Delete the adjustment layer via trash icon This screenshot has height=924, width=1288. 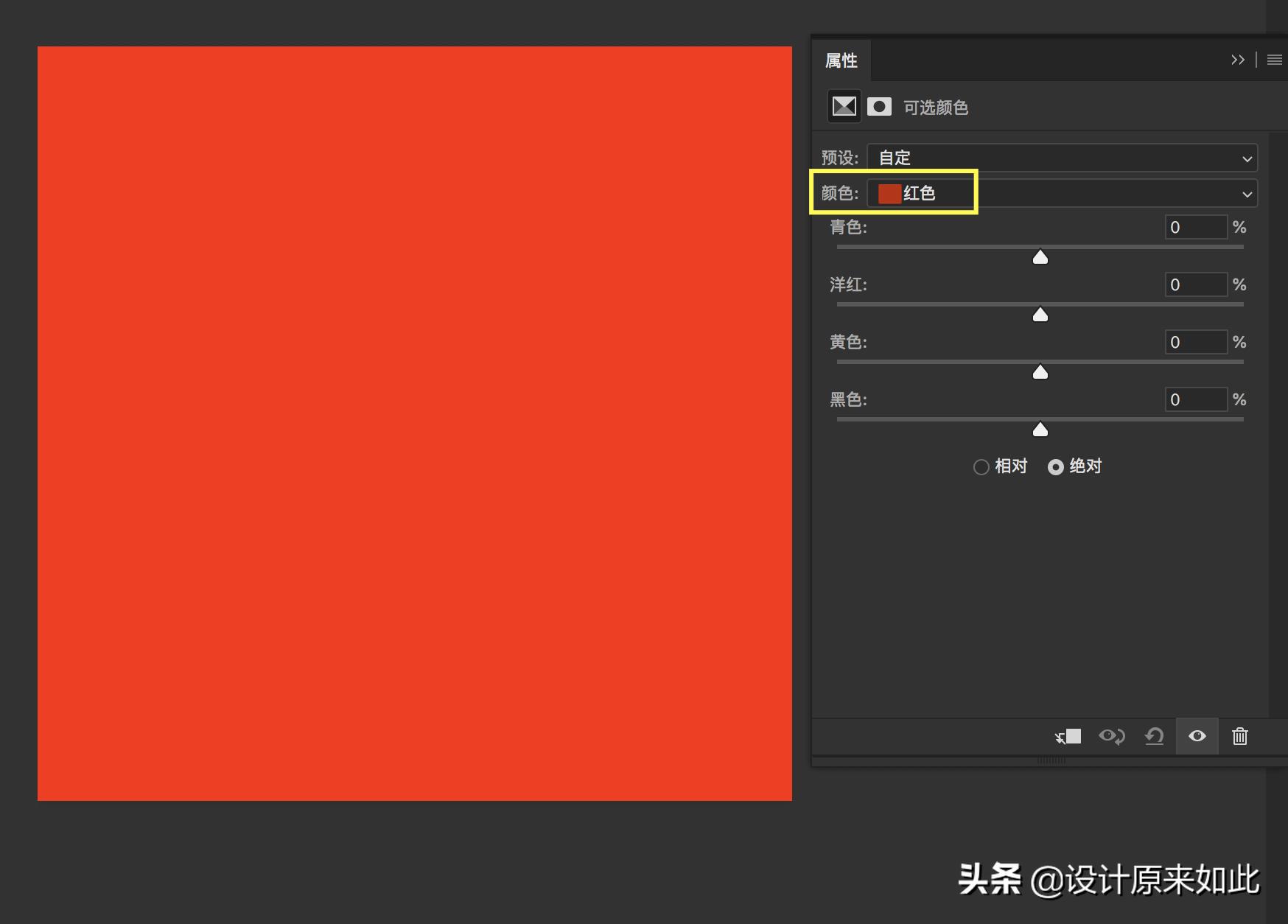pos(1240,736)
